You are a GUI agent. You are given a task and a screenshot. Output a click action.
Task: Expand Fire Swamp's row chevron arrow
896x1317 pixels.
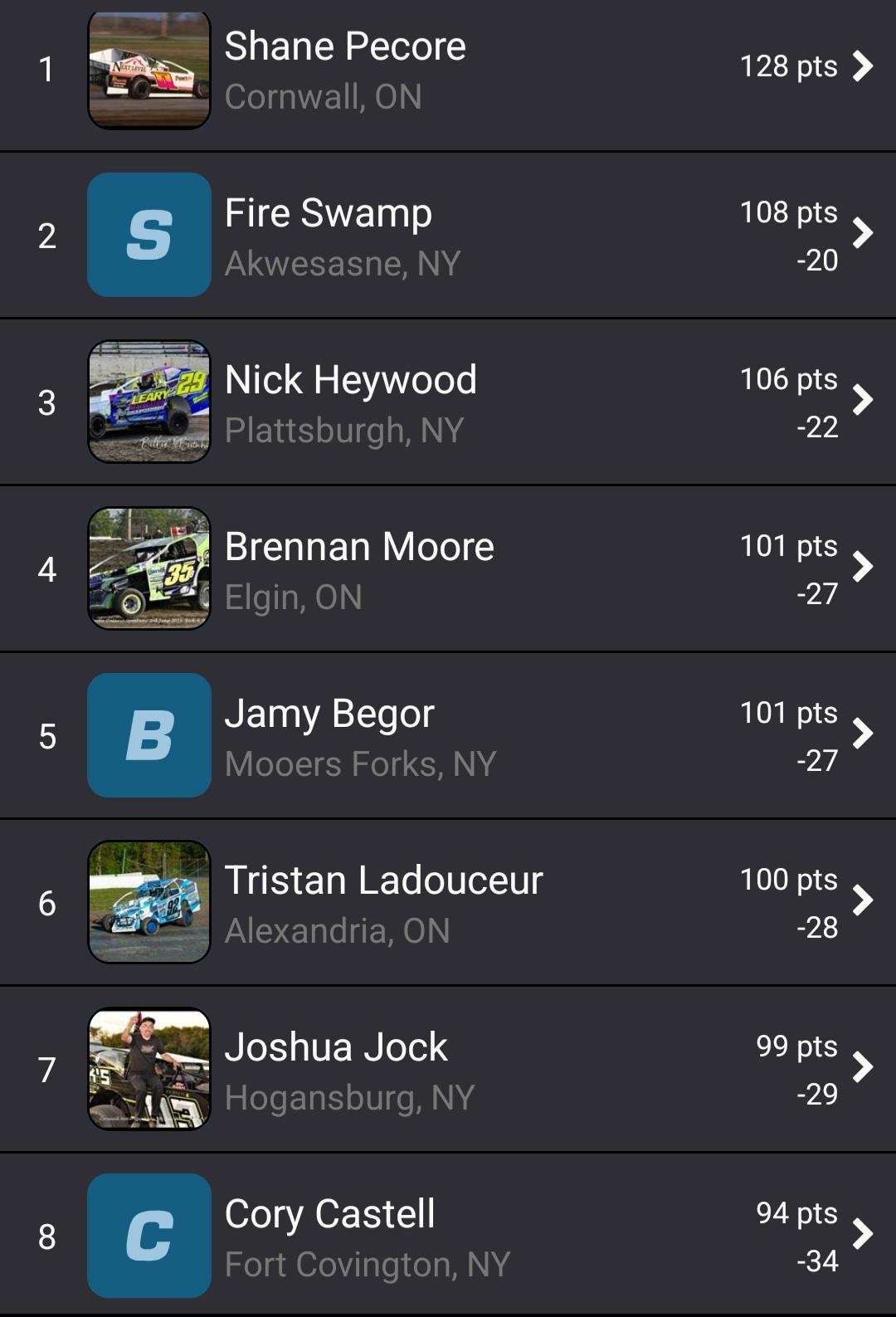[x=863, y=233]
